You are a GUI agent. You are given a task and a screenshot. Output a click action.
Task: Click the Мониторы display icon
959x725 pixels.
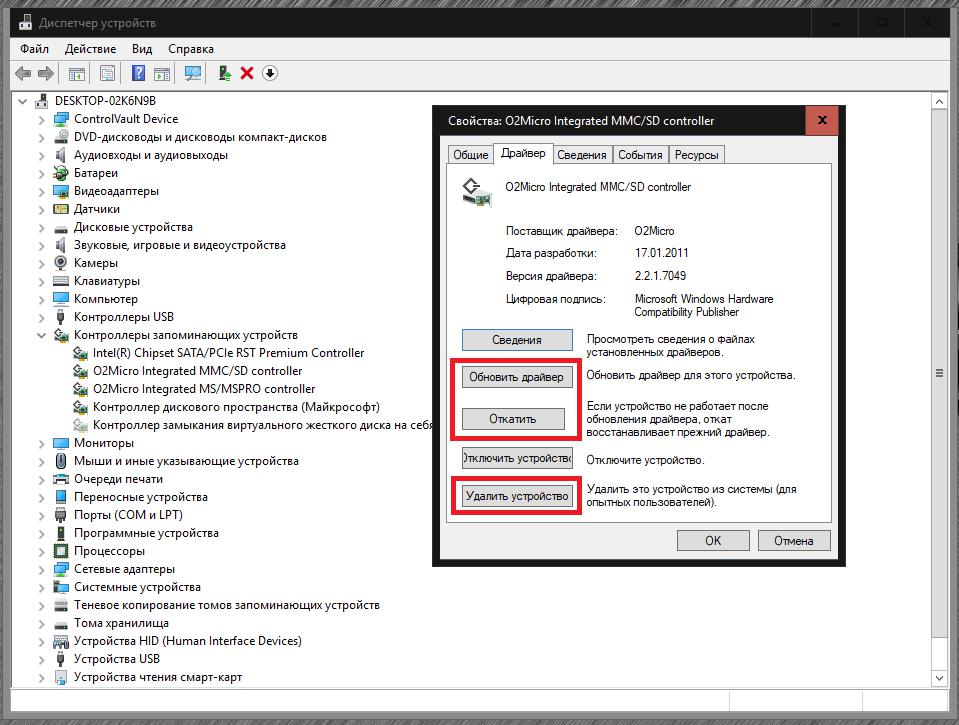[61, 443]
